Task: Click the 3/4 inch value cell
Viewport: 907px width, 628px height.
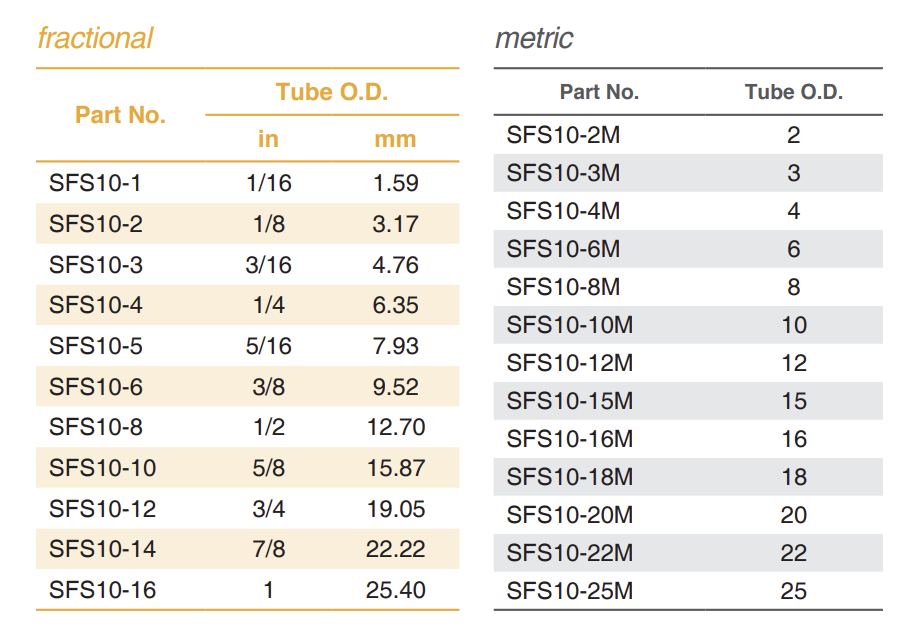Action: tap(268, 509)
